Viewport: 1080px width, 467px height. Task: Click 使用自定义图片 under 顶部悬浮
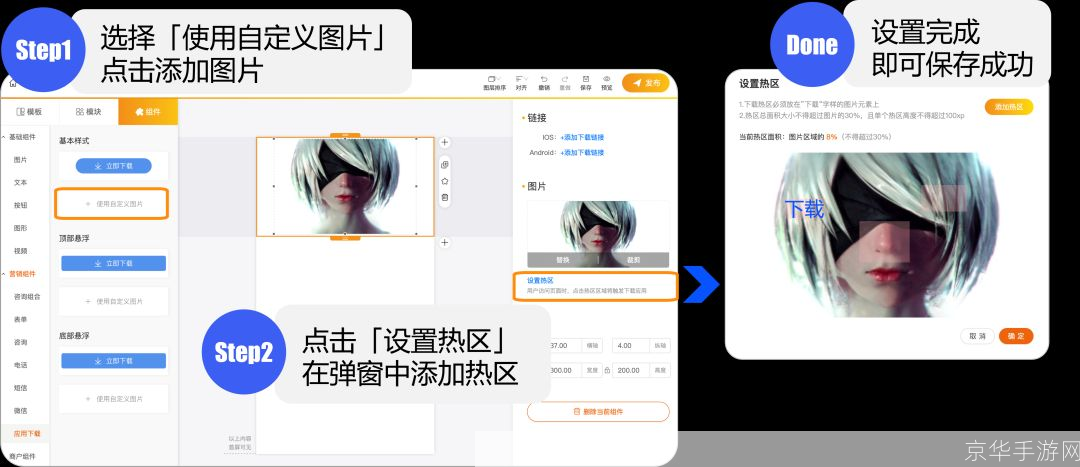(114, 301)
